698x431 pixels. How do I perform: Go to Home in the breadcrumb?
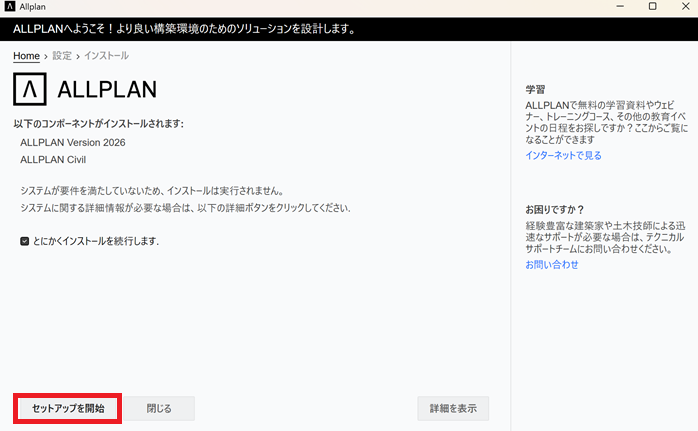26,56
